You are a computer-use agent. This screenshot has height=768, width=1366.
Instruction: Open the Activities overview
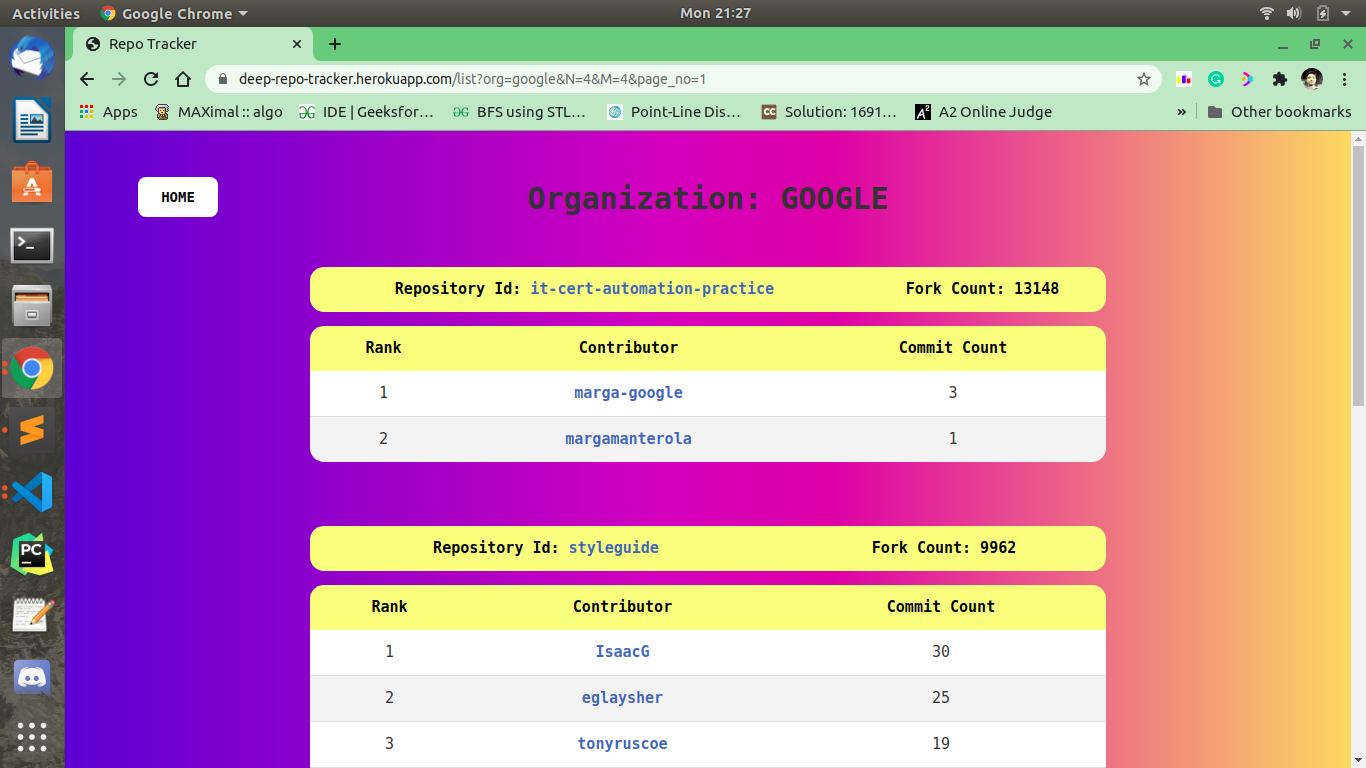[x=46, y=13]
